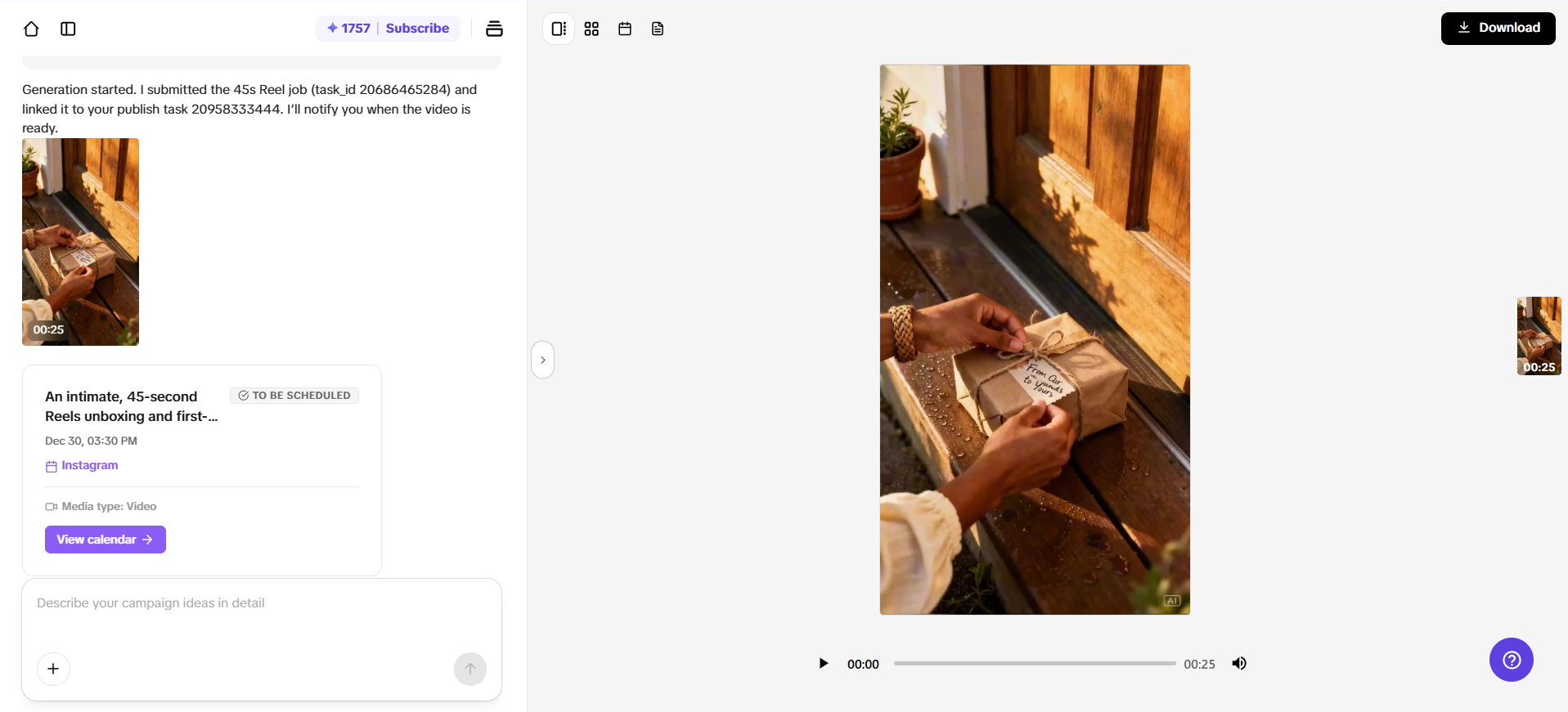Toggle the sidebar panel icon
The width and height of the screenshot is (1568, 712).
pyautogui.click(x=69, y=29)
